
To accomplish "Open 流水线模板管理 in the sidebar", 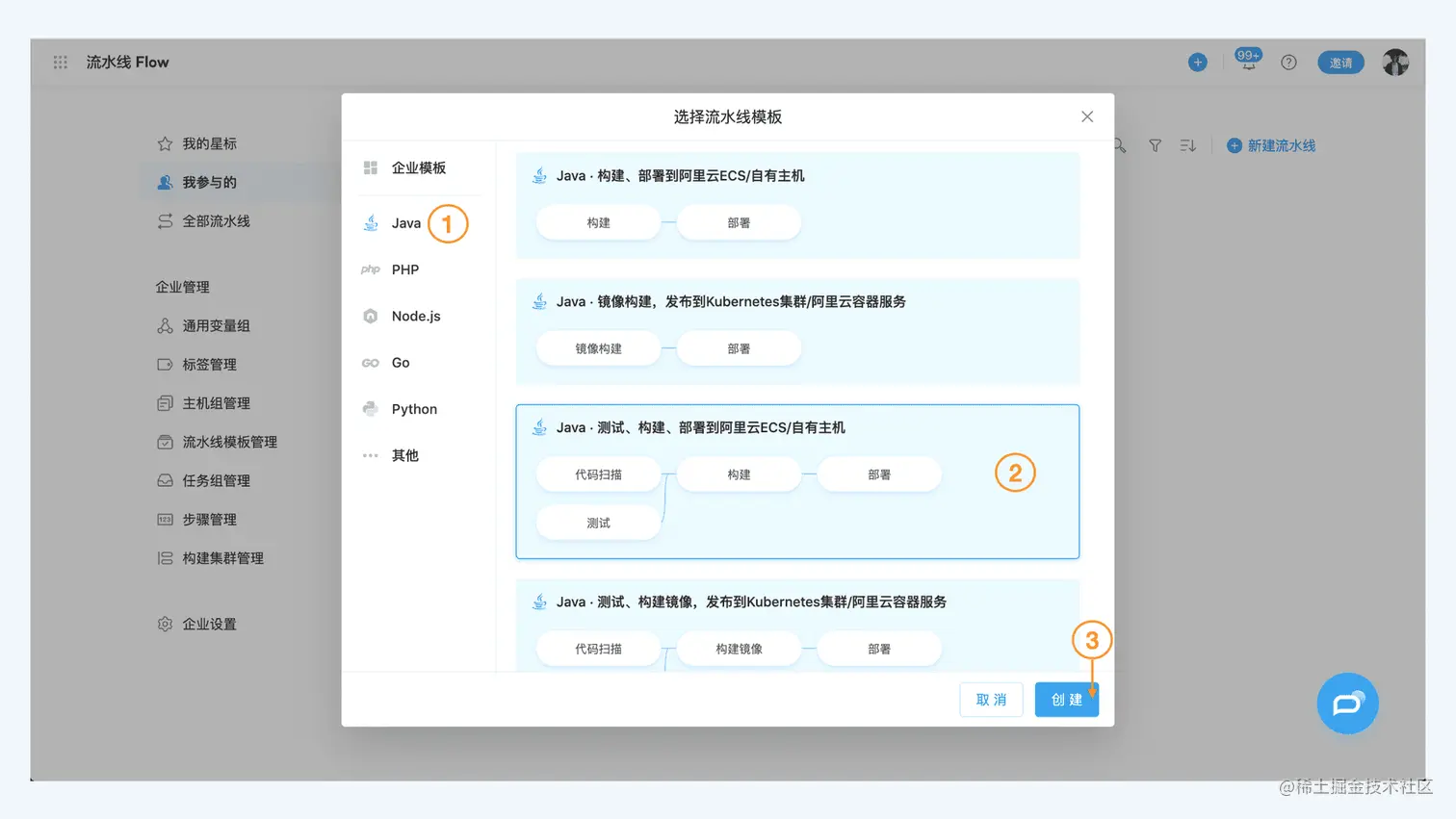I will click(230, 442).
